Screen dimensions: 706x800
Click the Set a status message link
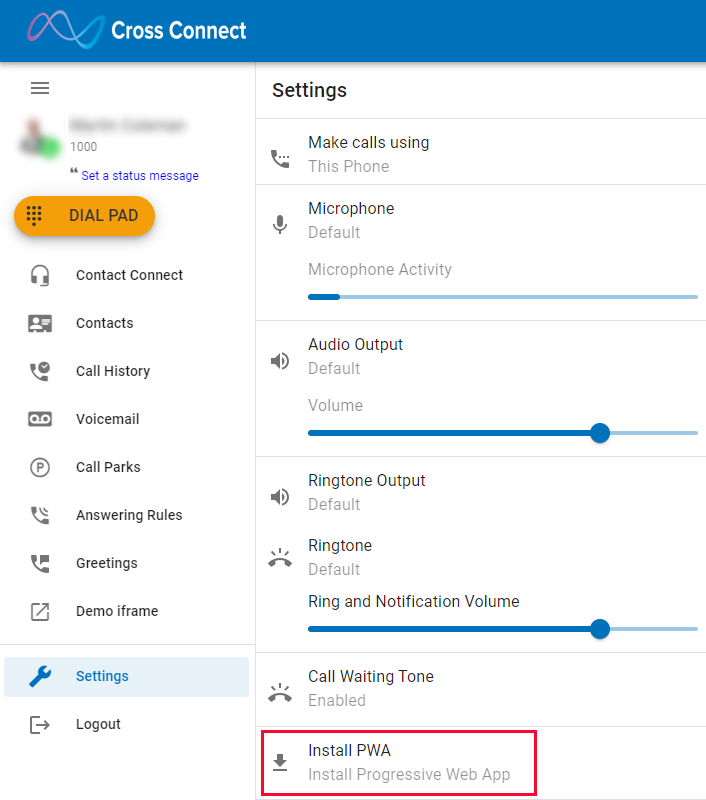[x=140, y=176]
